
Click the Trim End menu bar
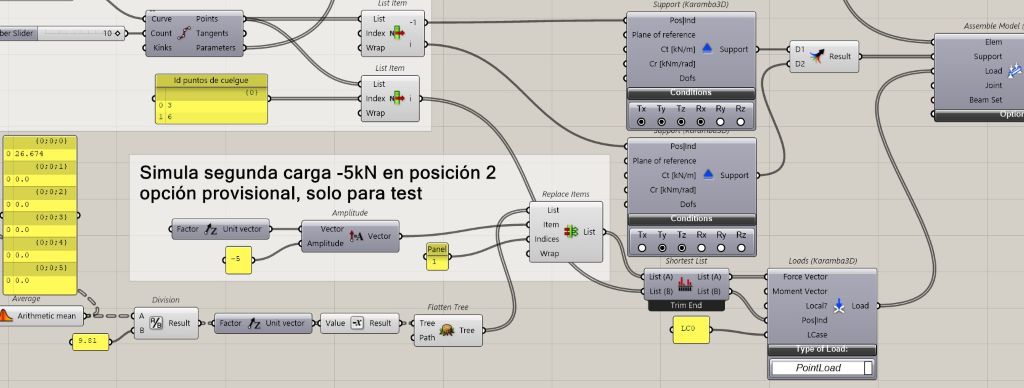pos(685,305)
